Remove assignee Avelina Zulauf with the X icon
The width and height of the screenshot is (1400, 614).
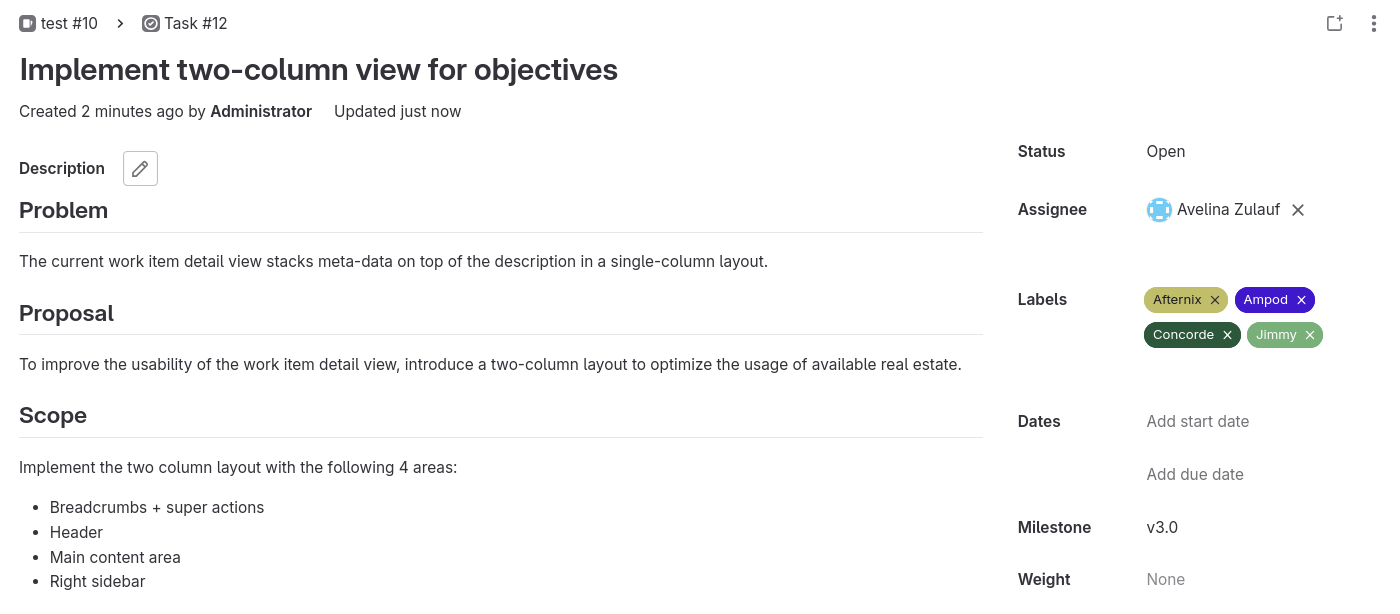pyautogui.click(x=1297, y=210)
